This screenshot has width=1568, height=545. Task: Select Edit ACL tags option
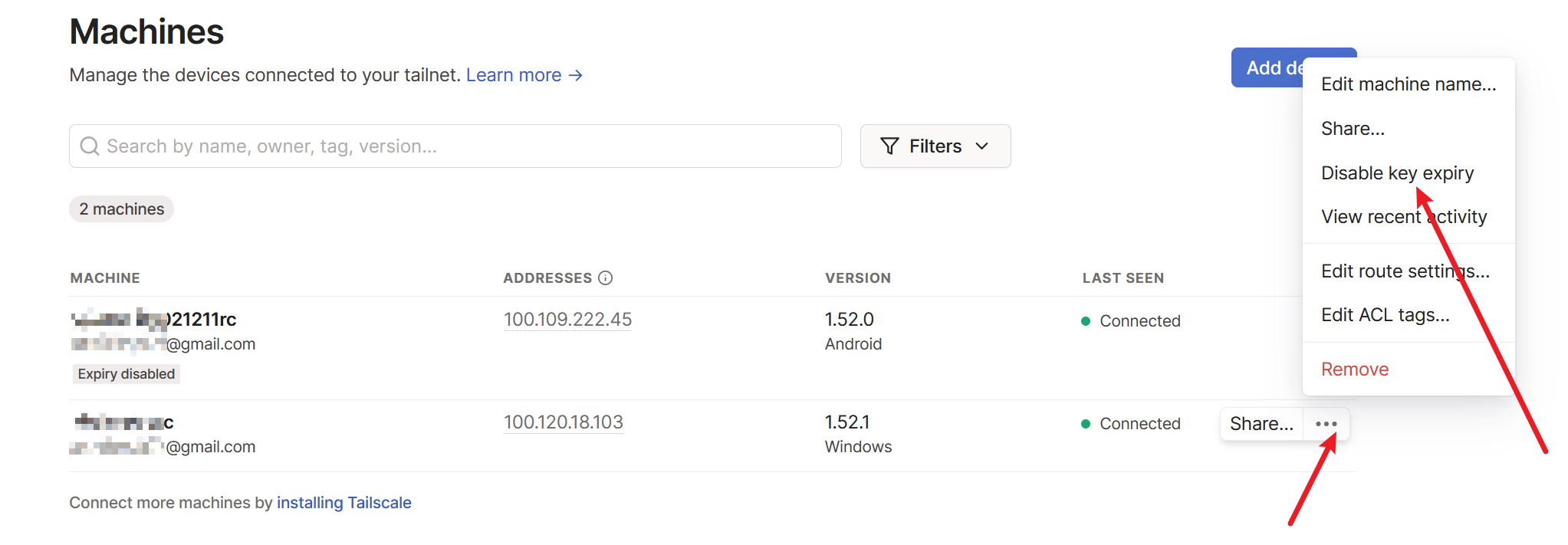click(1385, 315)
